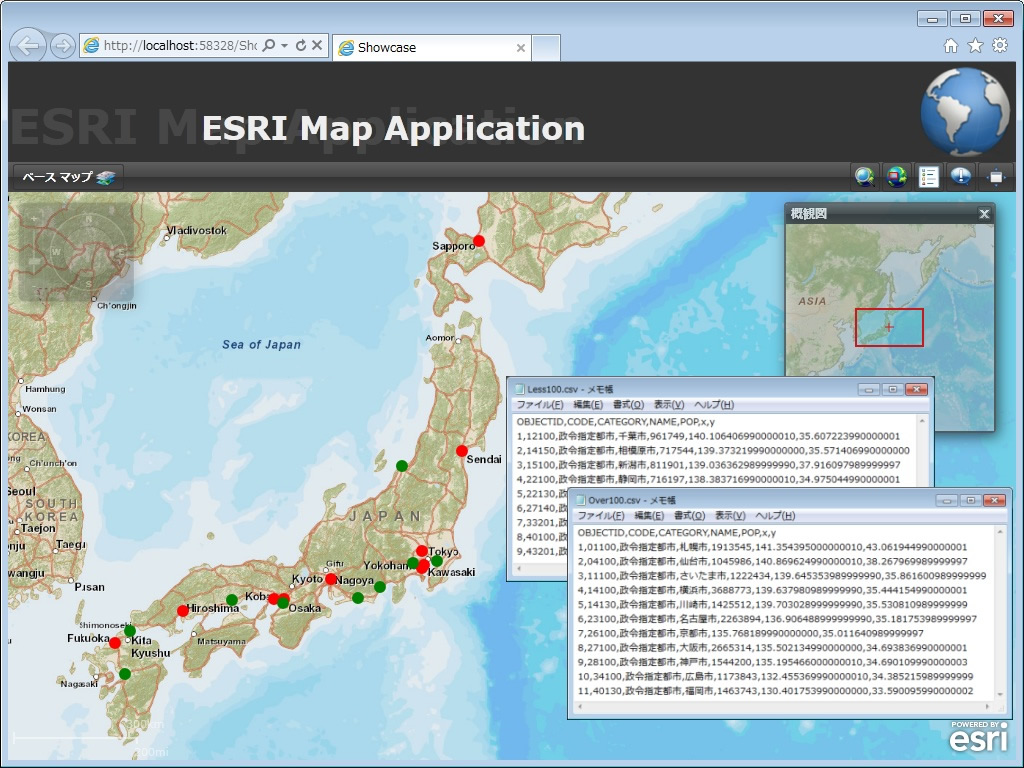Open 書式(O) menu in Over100.csv Notepad
Screen dimensions: 1024x768
pos(690,516)
